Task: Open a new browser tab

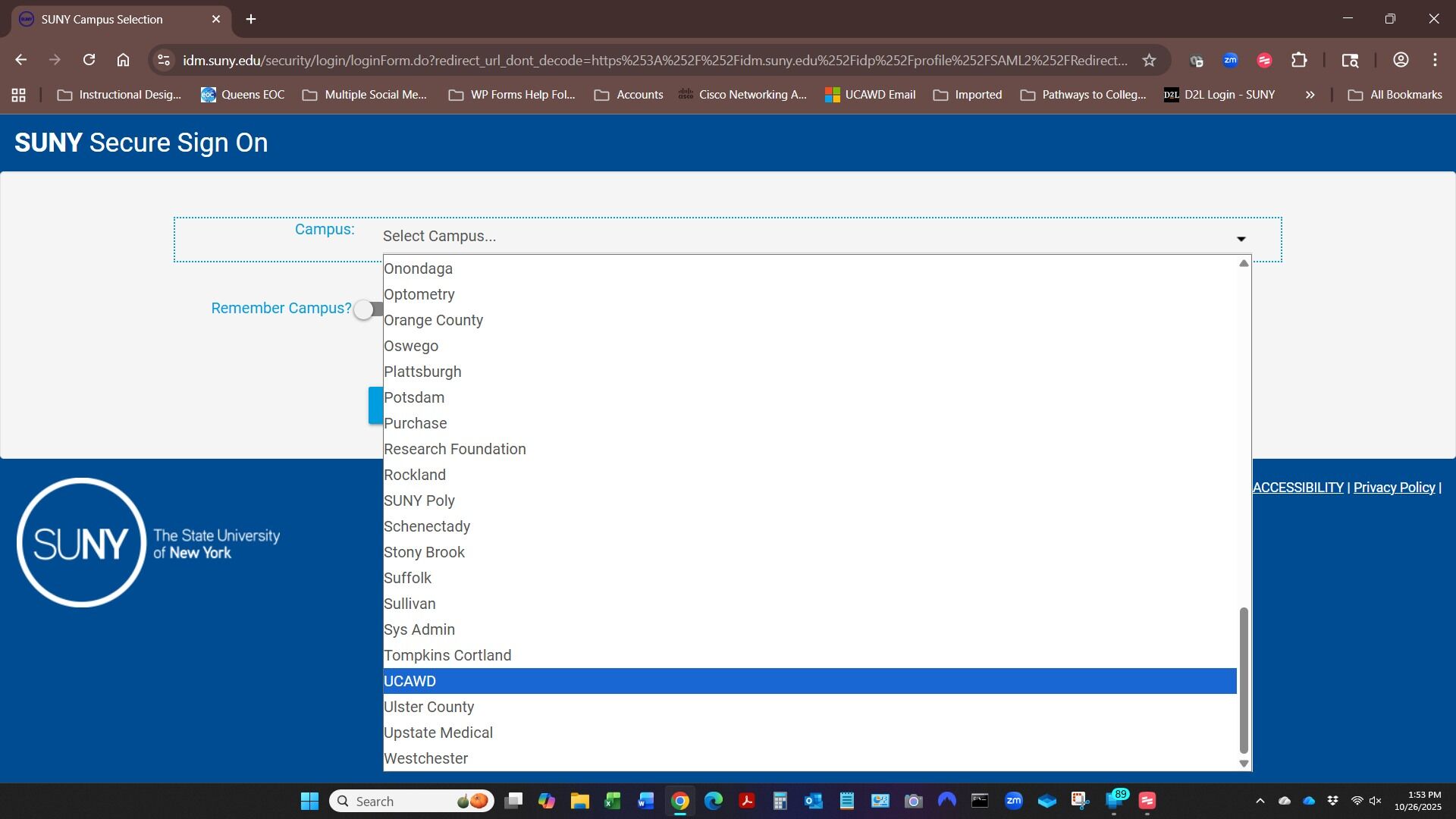Action: pyautogui.click(x=251, y=19)
